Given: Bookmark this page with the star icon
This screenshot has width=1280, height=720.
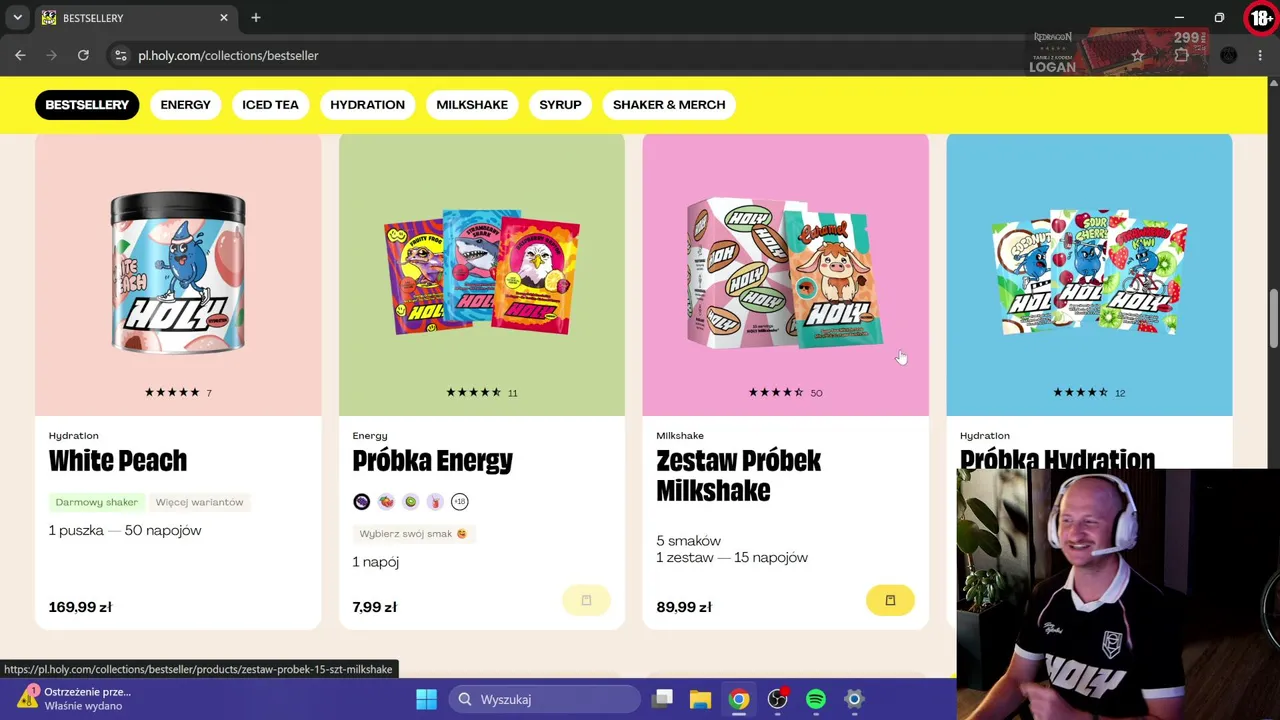Looking at the screenshot, I should [1137, 56].
